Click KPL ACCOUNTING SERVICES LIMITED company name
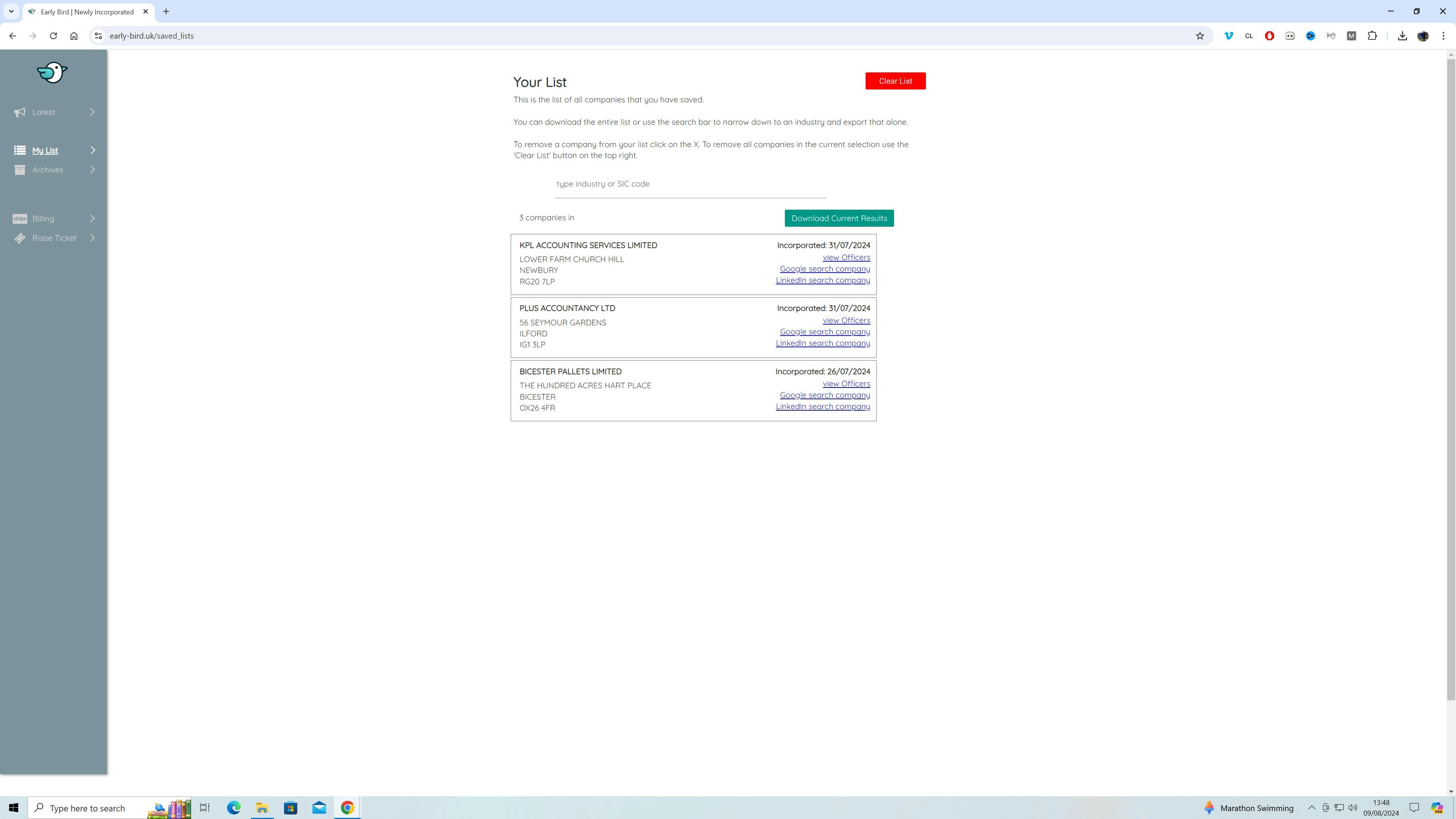1456x819 pixels. pos(588,245)
